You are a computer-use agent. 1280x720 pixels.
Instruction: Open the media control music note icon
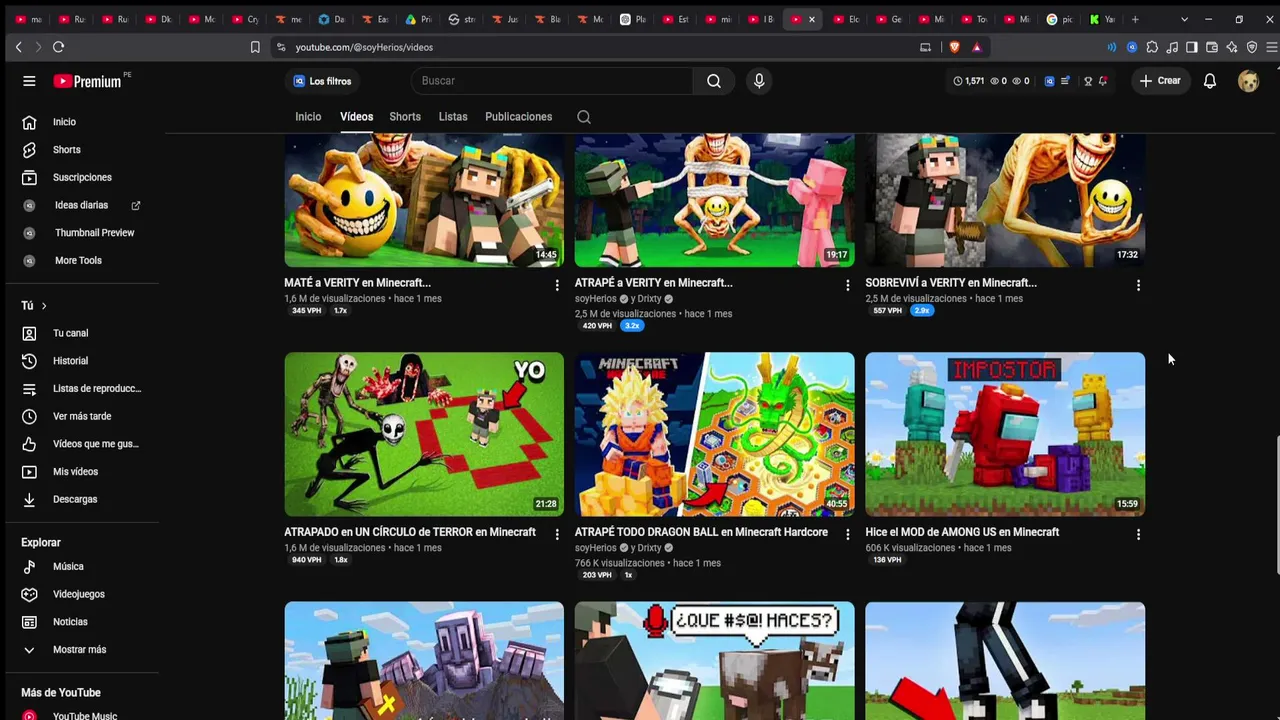pos(1172,47)
